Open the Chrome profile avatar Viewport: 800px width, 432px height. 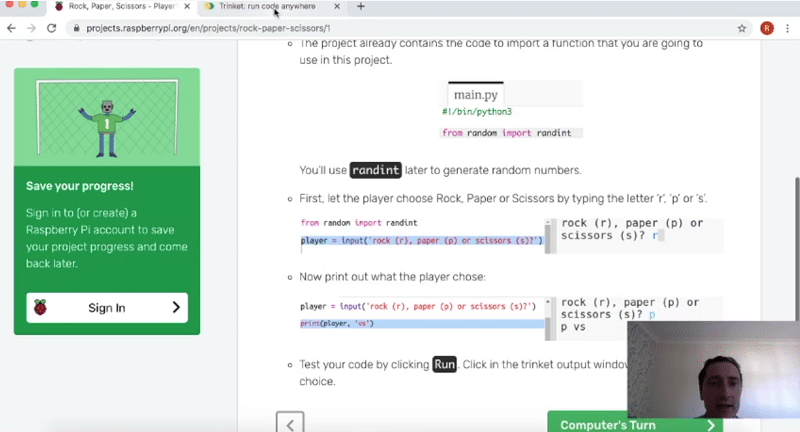click(x=767, y=29)
